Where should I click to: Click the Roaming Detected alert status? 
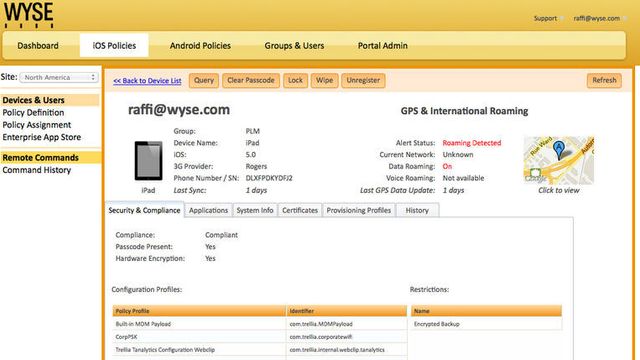tap(471, 143)
